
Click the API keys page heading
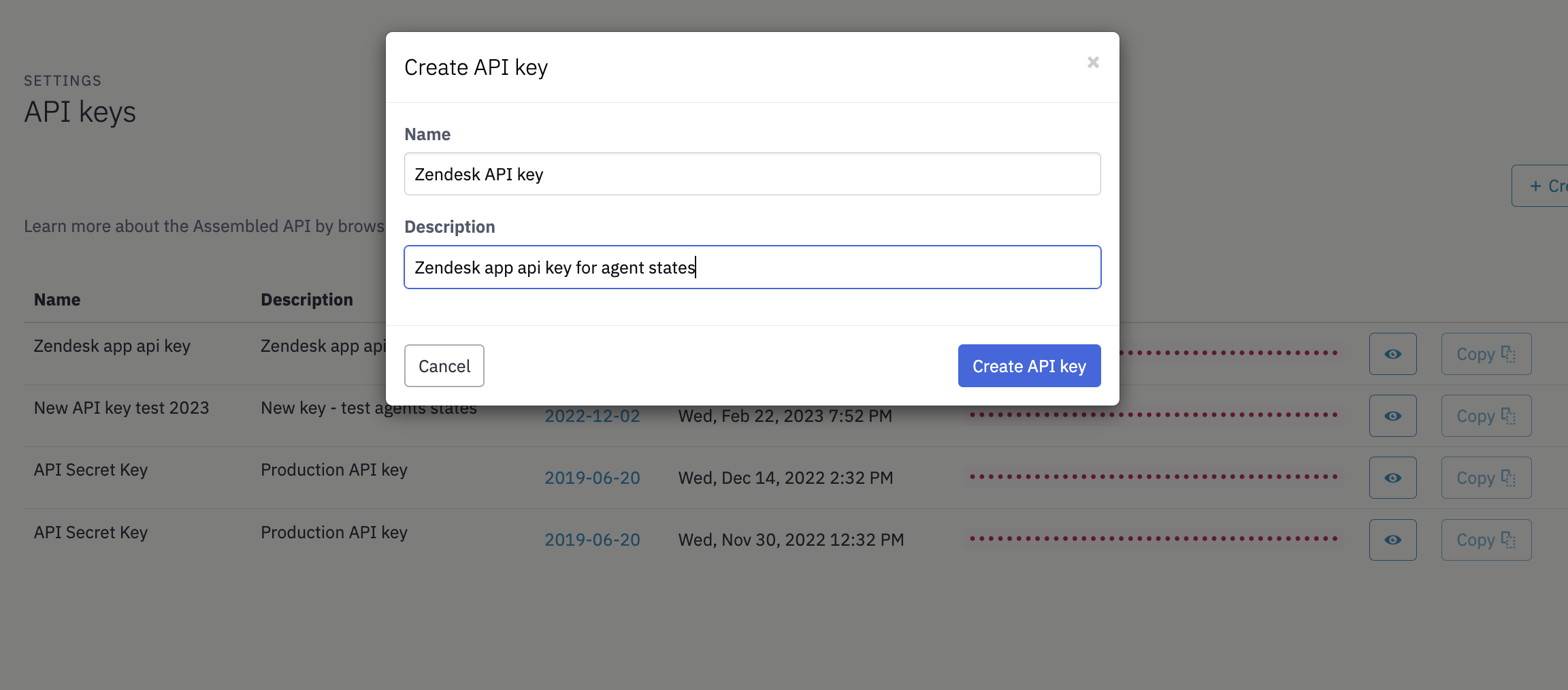click(80, 112)
